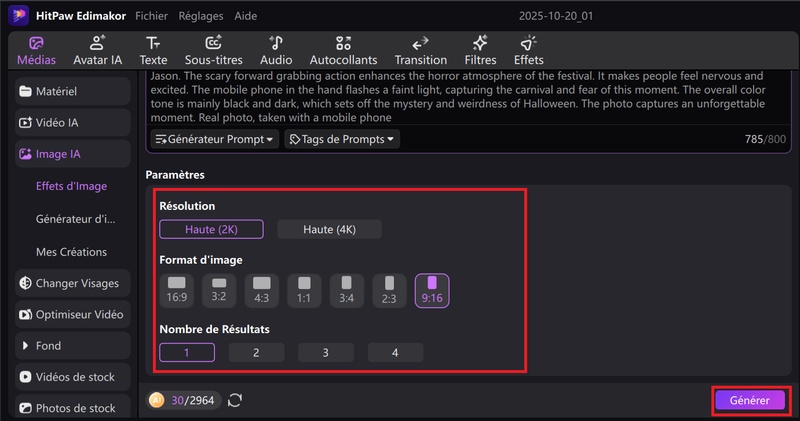Open the Avatar IA tool

97,50
